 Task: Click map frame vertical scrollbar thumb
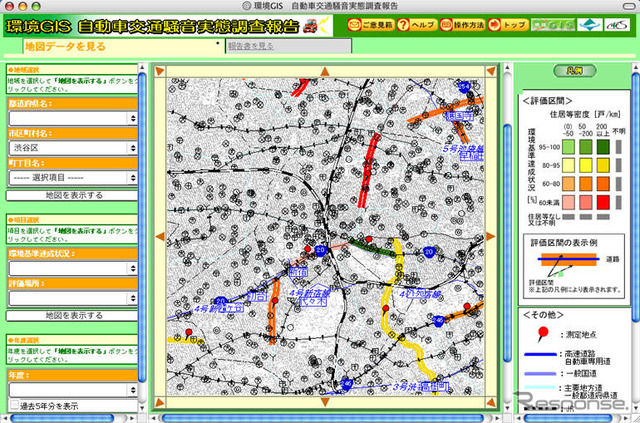point(507,243)
